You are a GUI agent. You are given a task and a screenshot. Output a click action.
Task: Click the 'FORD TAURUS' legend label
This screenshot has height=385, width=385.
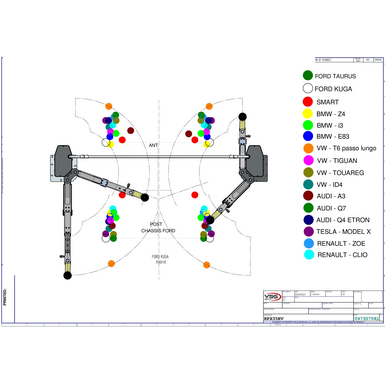[x=335, y=76]
